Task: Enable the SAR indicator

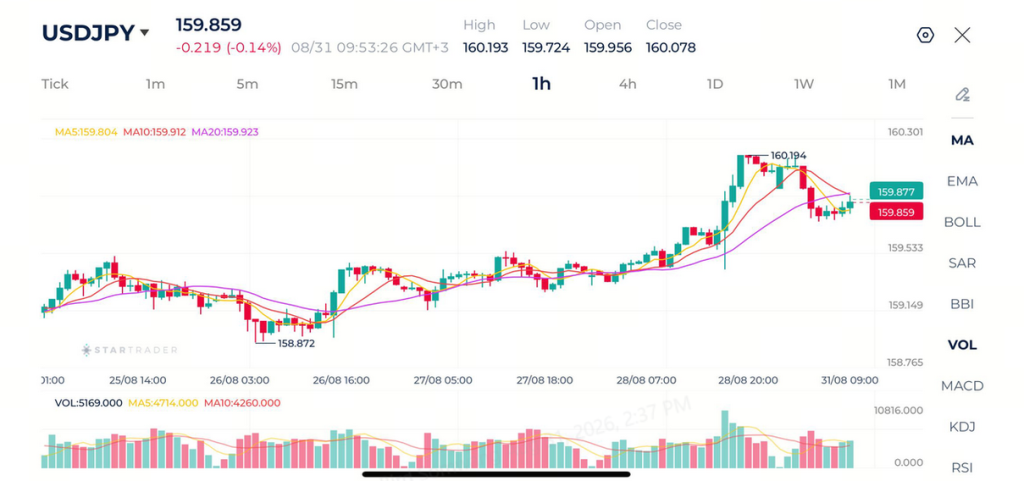Action: 962,263
